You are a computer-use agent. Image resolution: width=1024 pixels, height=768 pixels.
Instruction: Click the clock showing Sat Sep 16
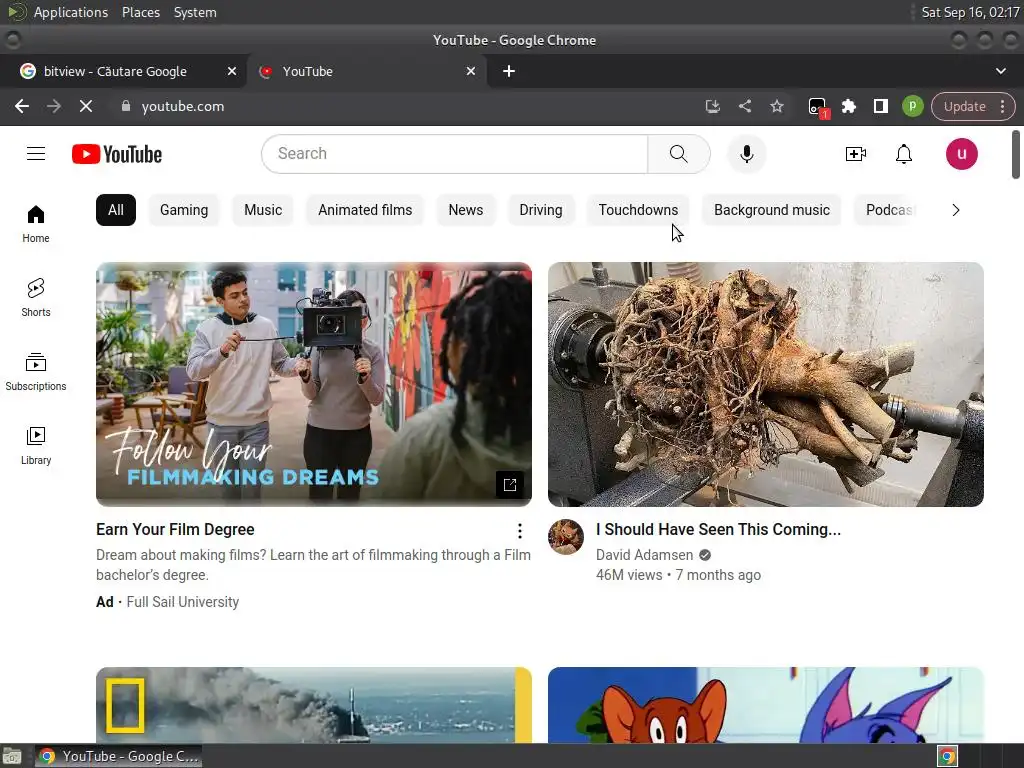[x=970, y=12]
